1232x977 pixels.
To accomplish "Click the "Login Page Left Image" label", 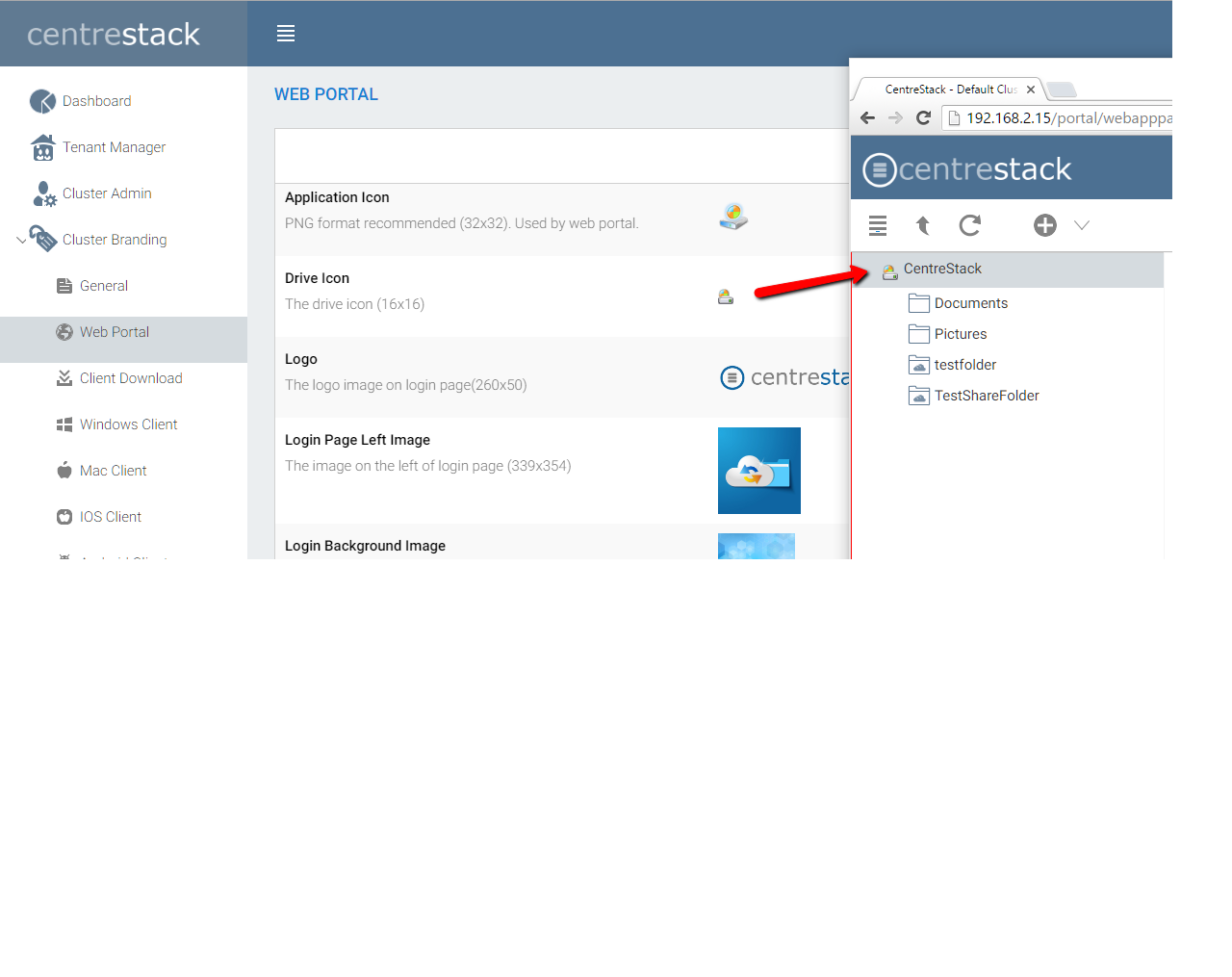I will (357, 440).
